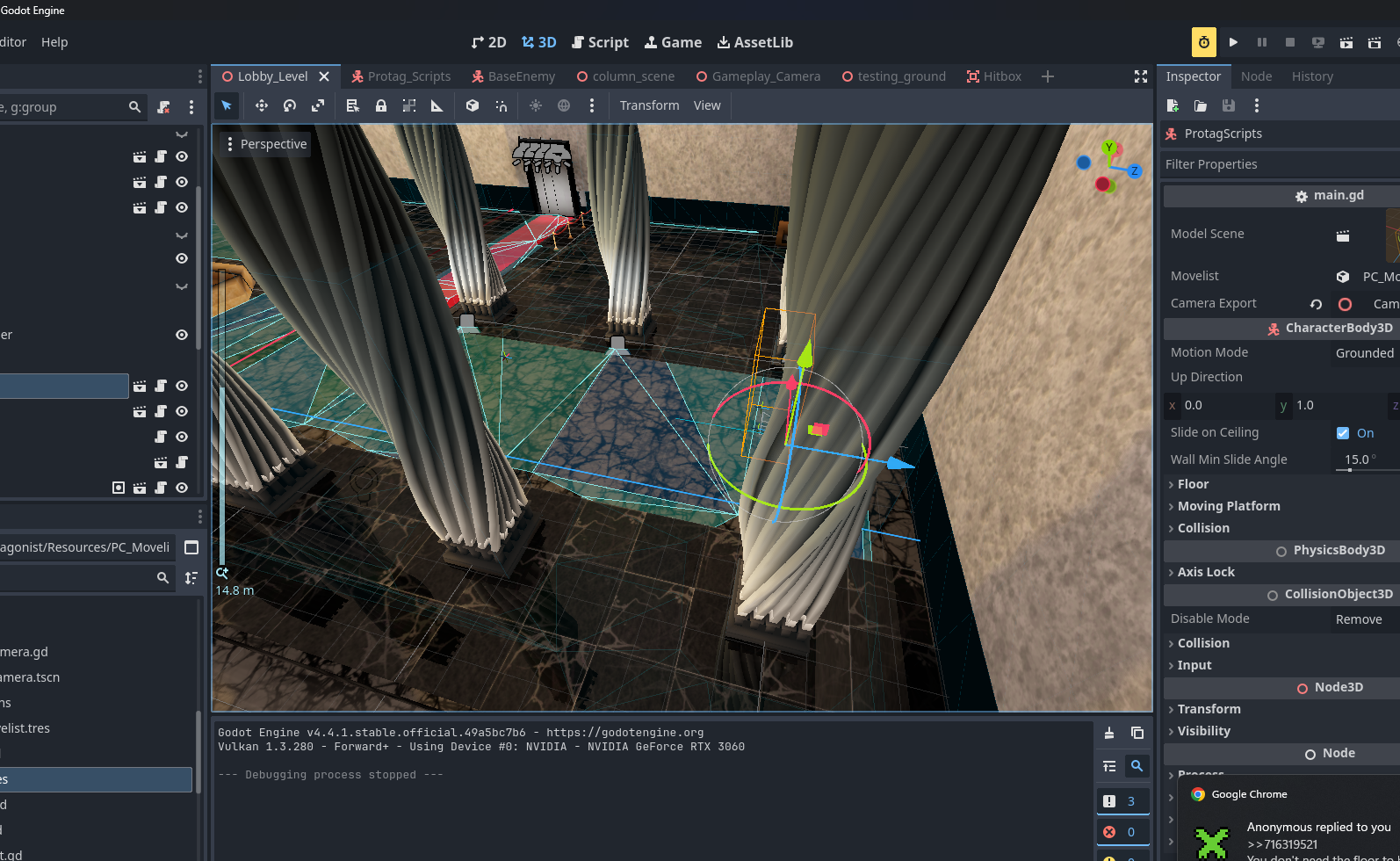Group the selected node's children
The height and width of the screenshot is (861, 1400).
409,105
